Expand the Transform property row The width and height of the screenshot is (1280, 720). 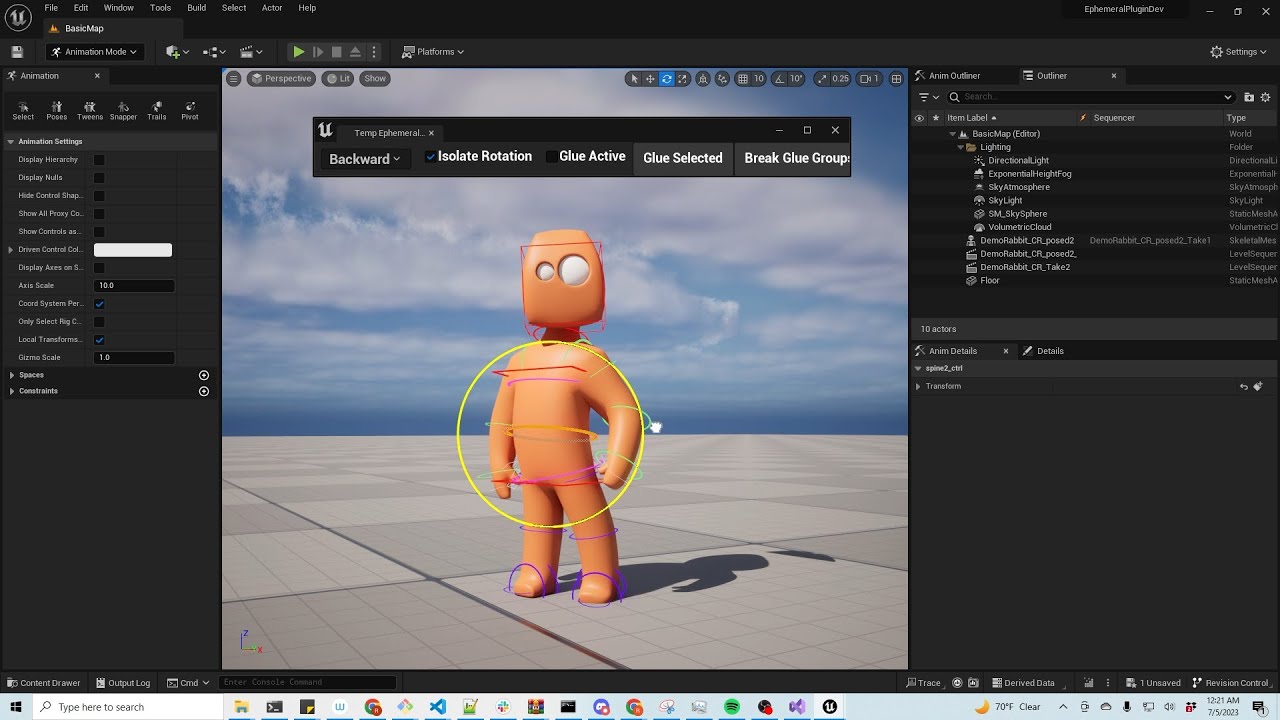pos(918,386)
